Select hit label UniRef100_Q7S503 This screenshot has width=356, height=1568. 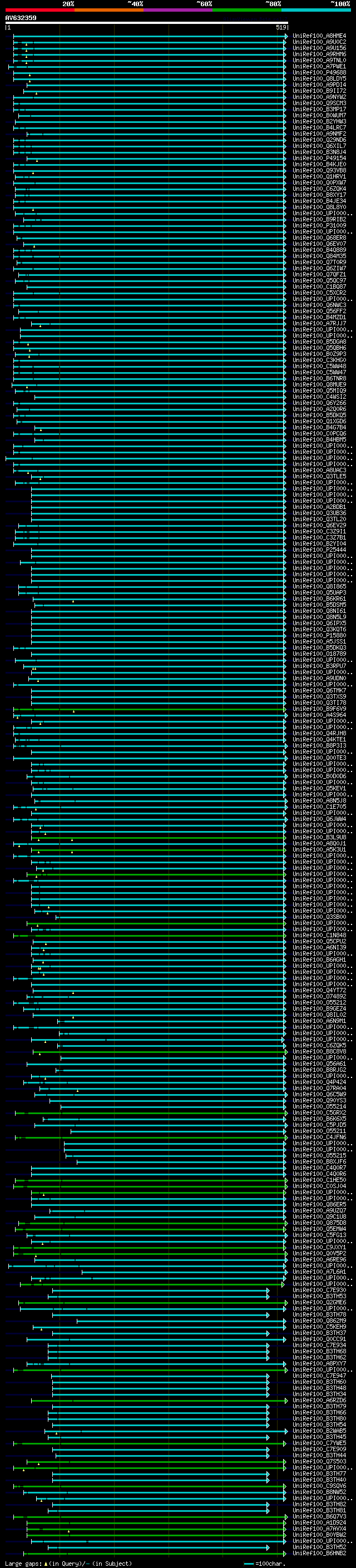319,1461
